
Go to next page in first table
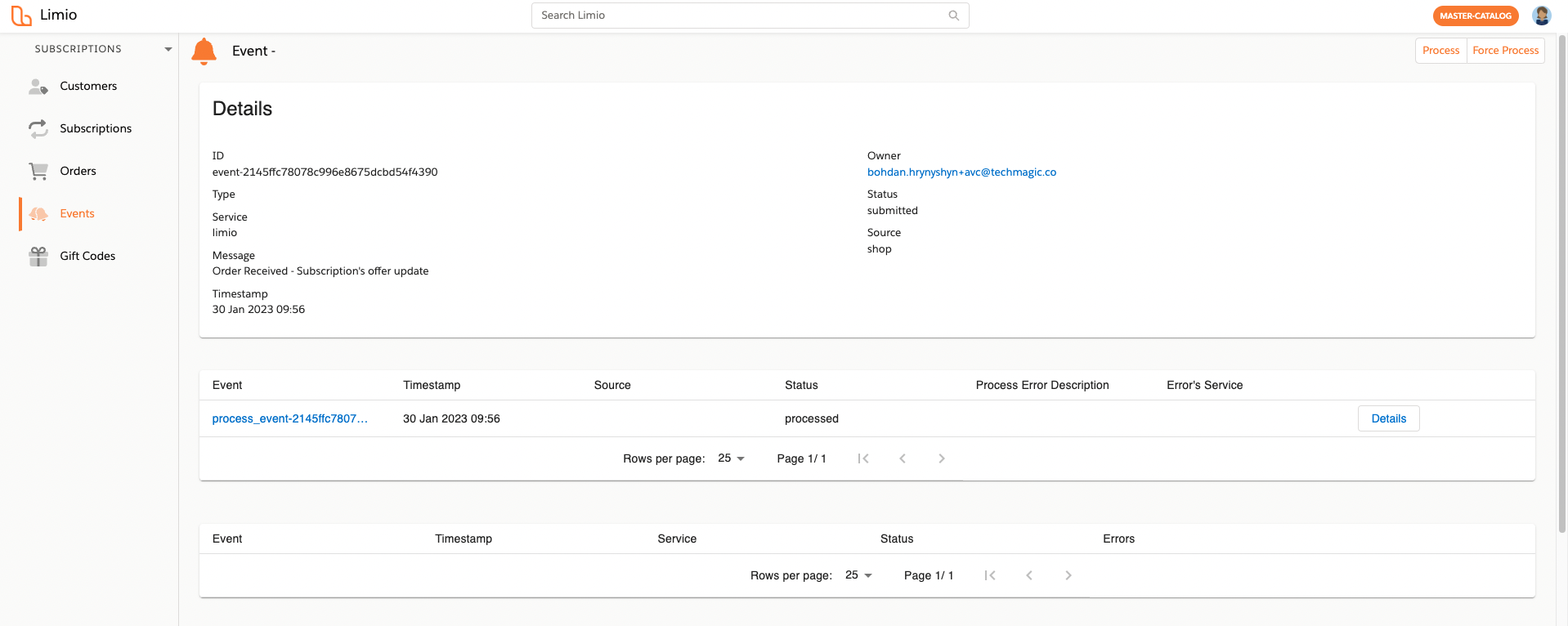point(942,458)
